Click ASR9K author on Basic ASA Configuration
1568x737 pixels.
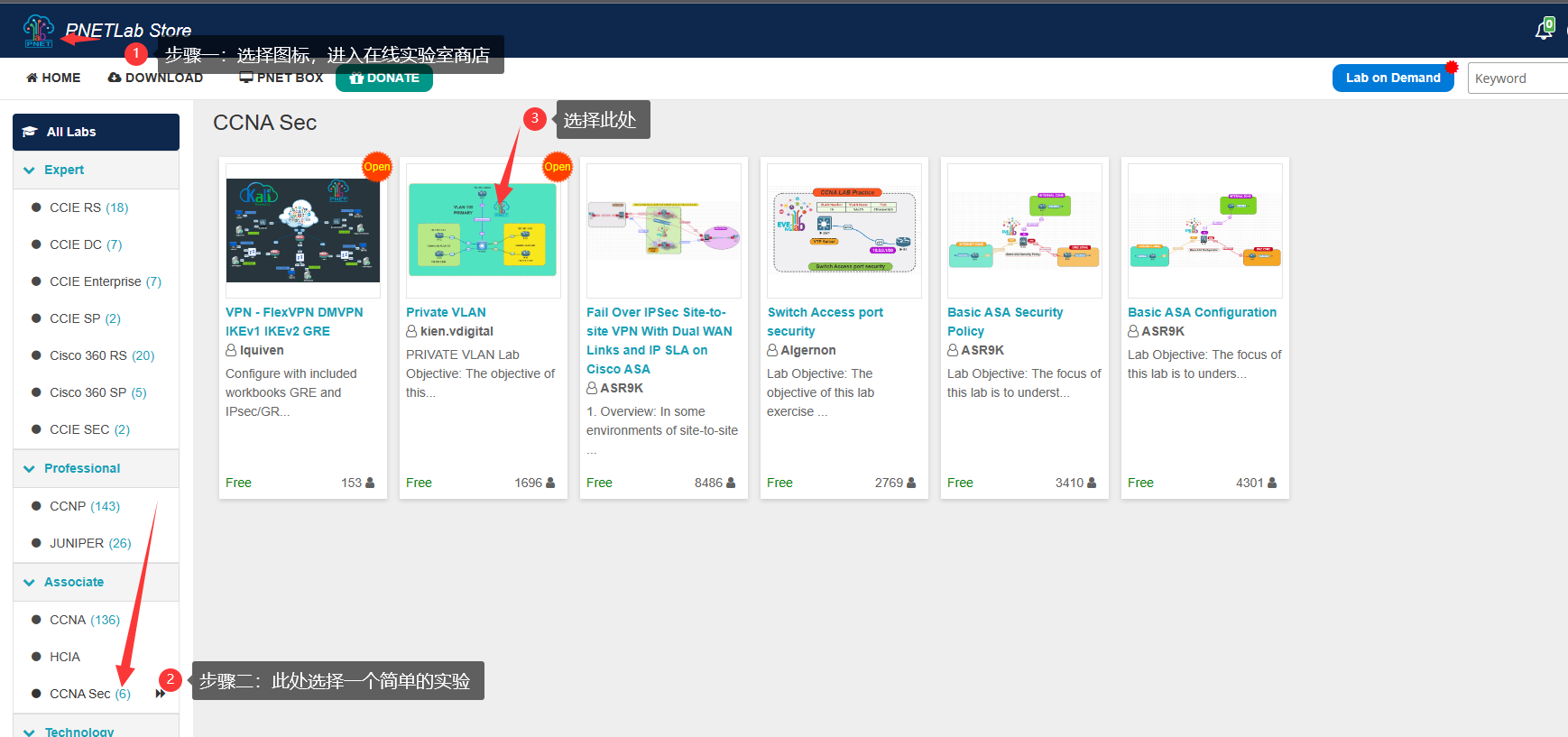(1163, 331)
